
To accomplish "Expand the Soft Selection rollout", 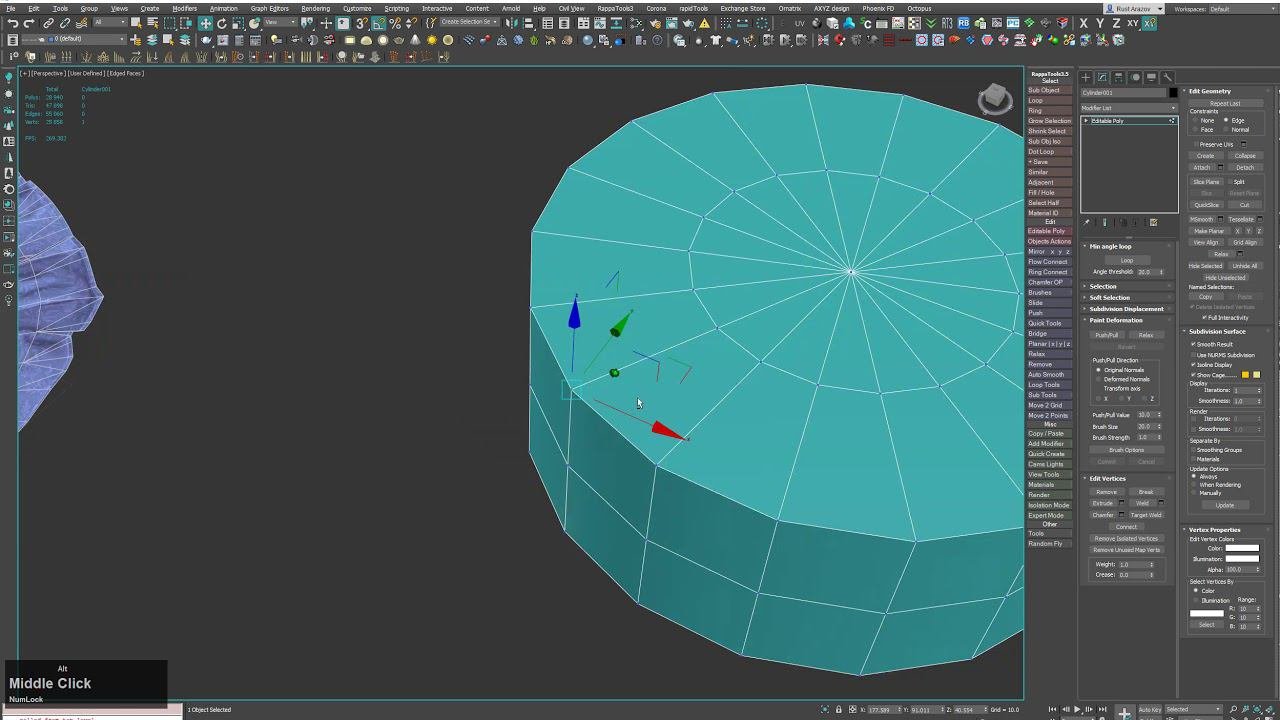I will tap(1109, 298).
